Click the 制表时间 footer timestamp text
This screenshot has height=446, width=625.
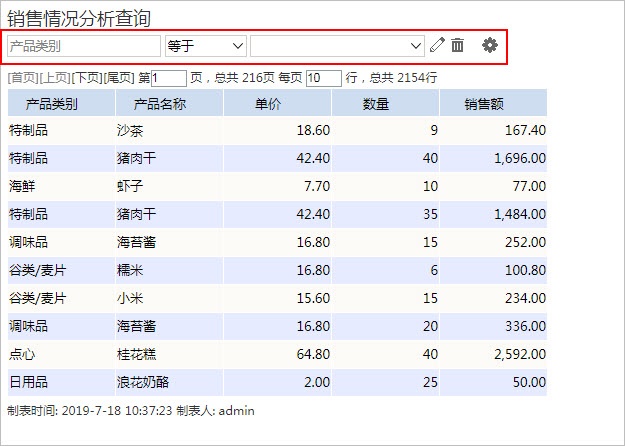click(x=90, y=411)
